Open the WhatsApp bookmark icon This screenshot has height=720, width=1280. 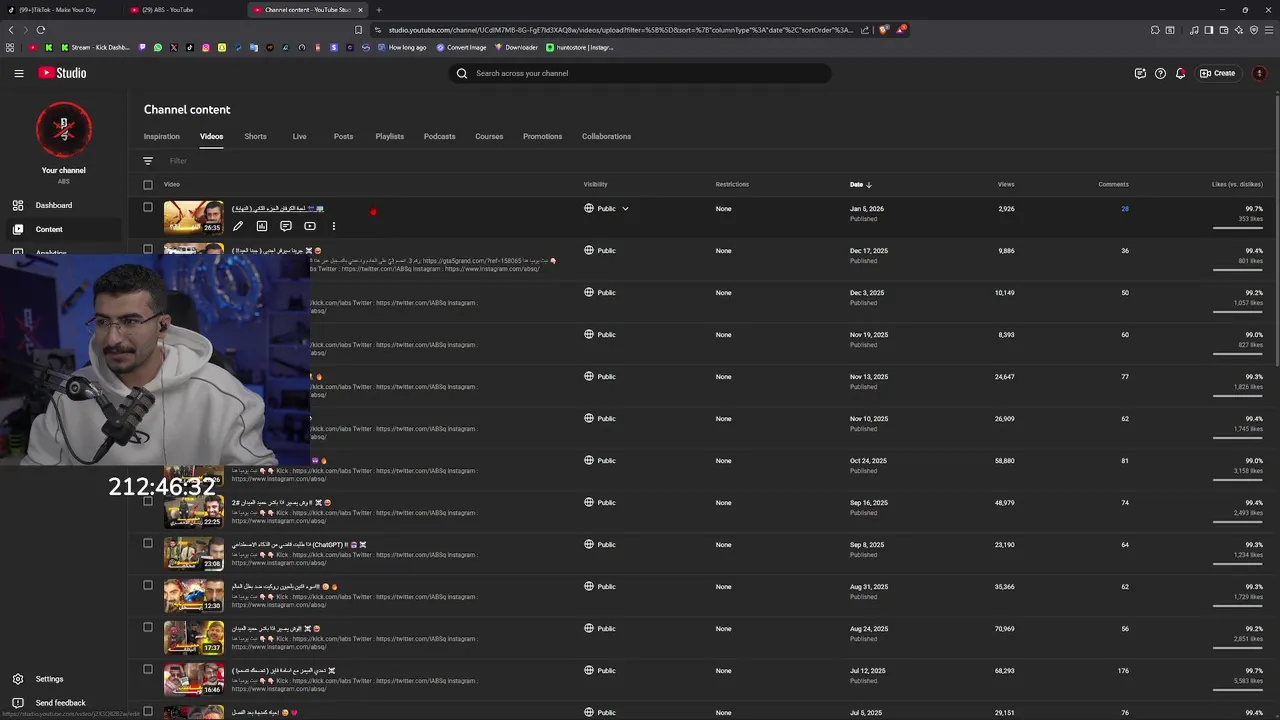[157, 47]
